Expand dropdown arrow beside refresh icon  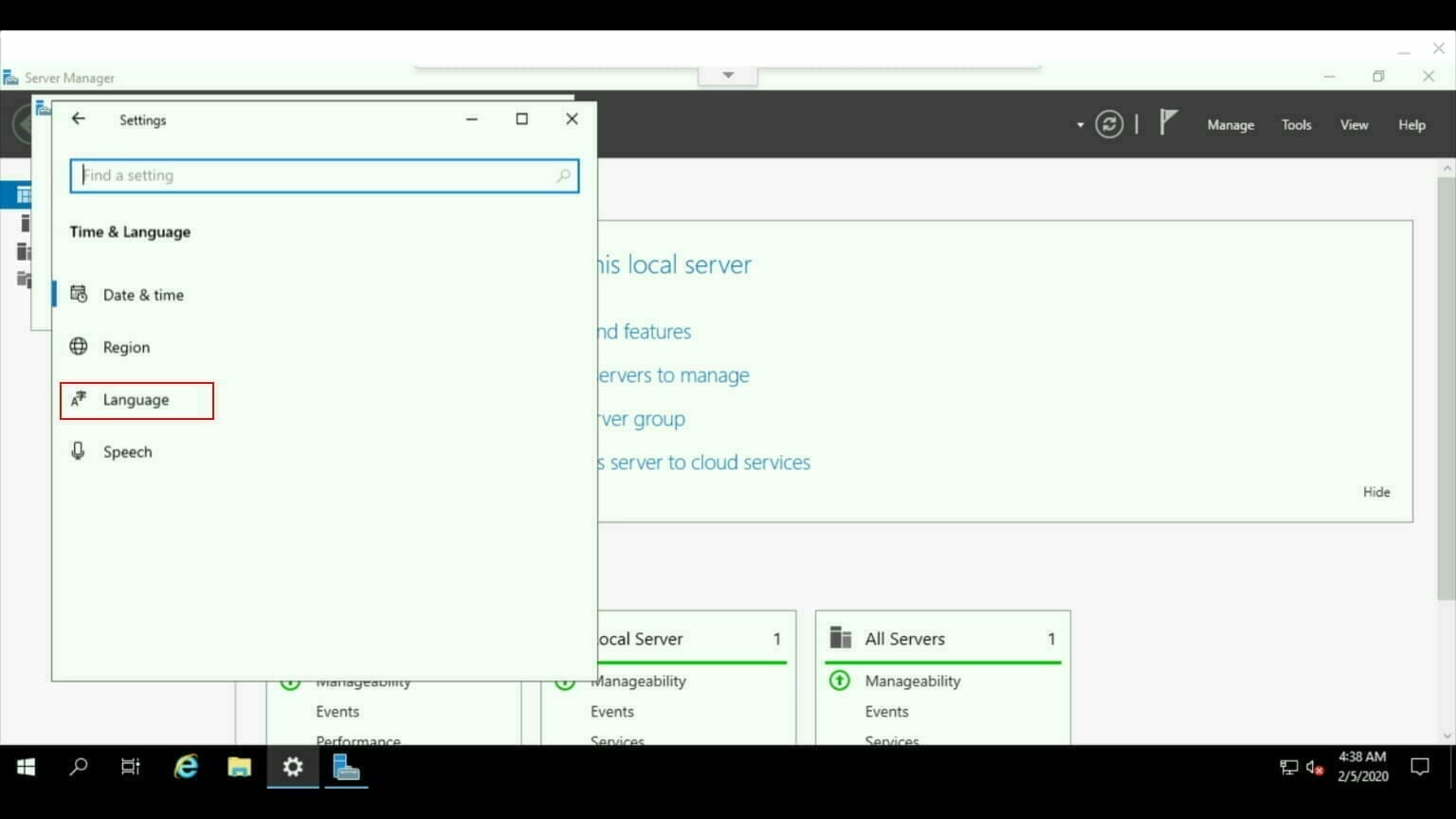tap(1080, 125)
